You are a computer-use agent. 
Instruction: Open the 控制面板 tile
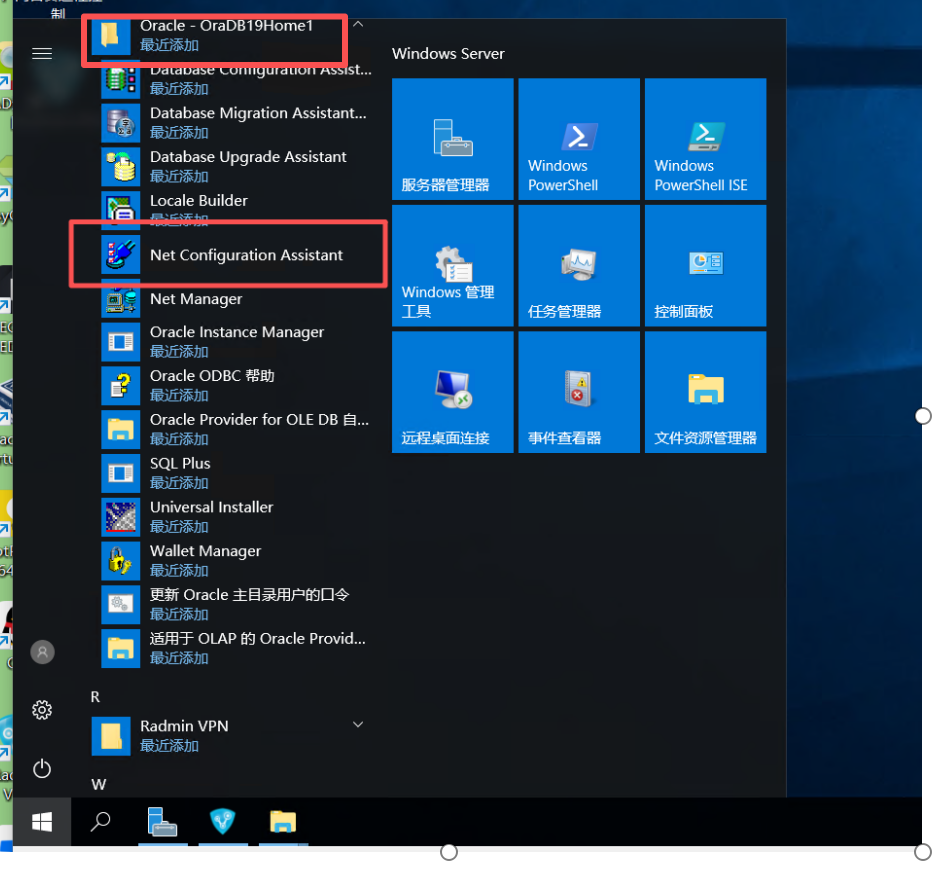tap(705, 266)
